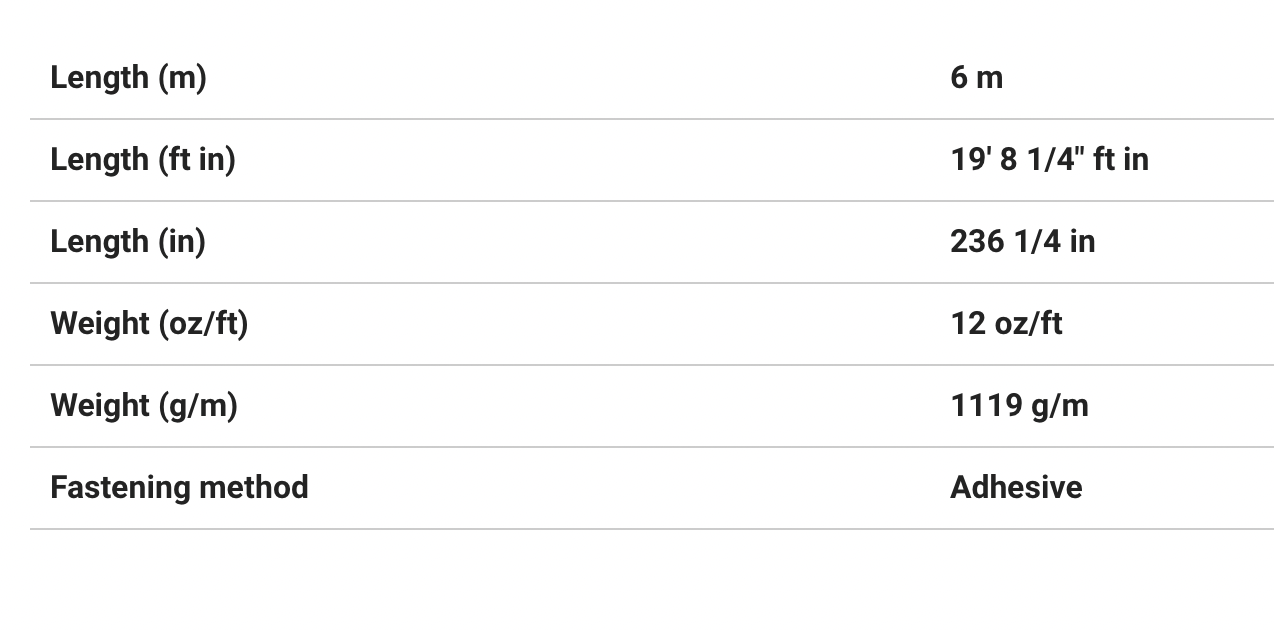Select the "1119 g/m" weight value
Image resolution: width=1274 pixels, height=630 pixels.
pos(1019,405)
